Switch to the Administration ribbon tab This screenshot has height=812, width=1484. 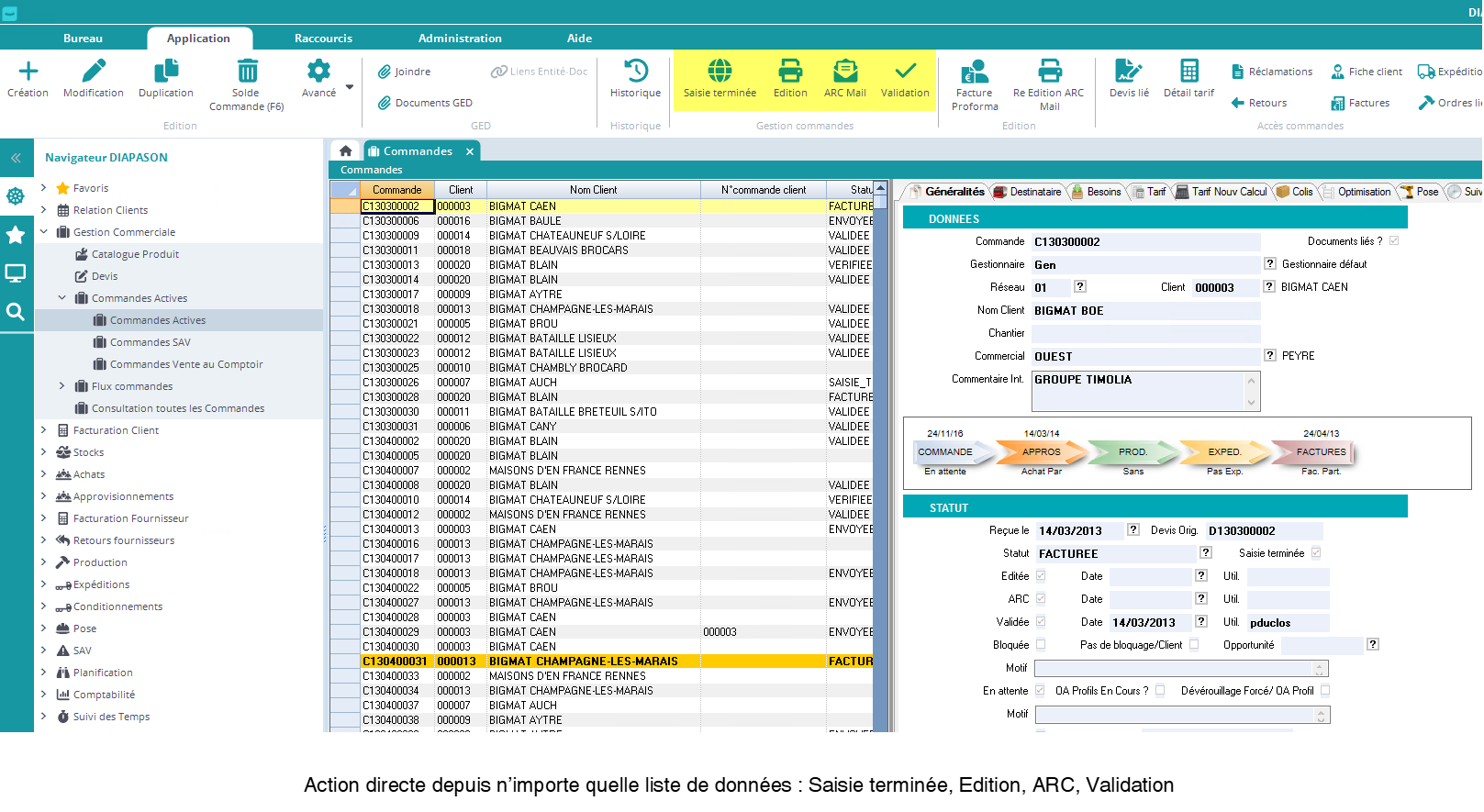(x=460, y=39)
